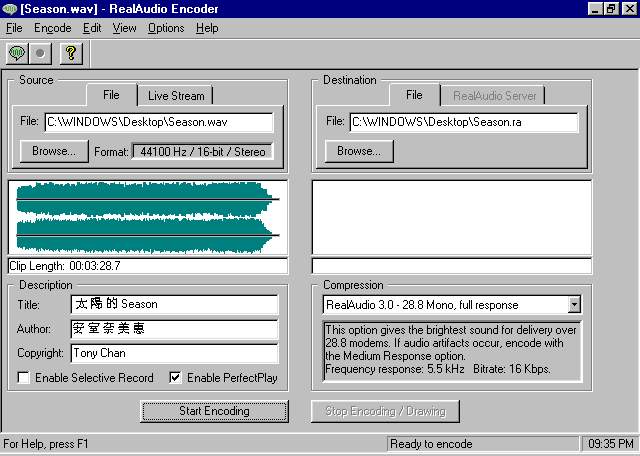
Task: Select the Source File tab
Action: pyautogui.click(x=111, y=95)
